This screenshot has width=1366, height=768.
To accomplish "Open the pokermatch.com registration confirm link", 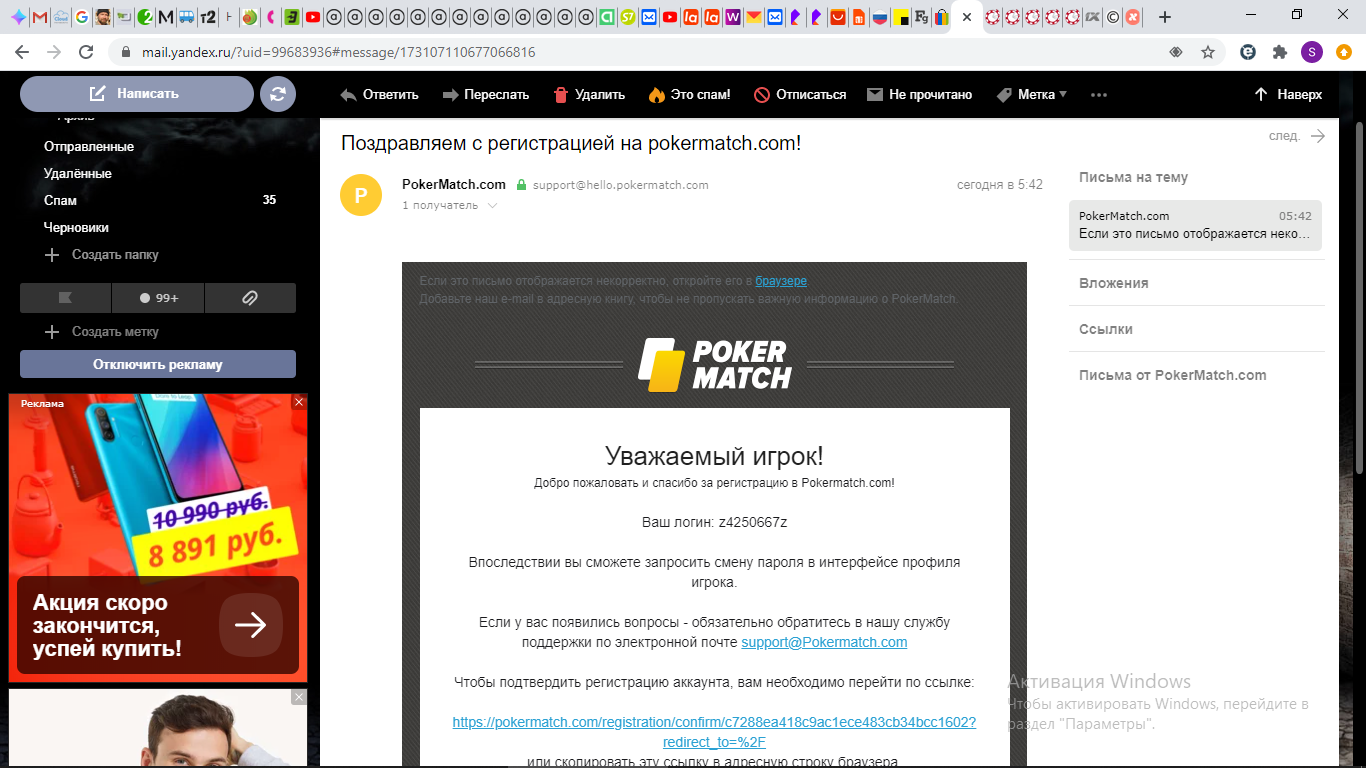I will click(714, 732).
